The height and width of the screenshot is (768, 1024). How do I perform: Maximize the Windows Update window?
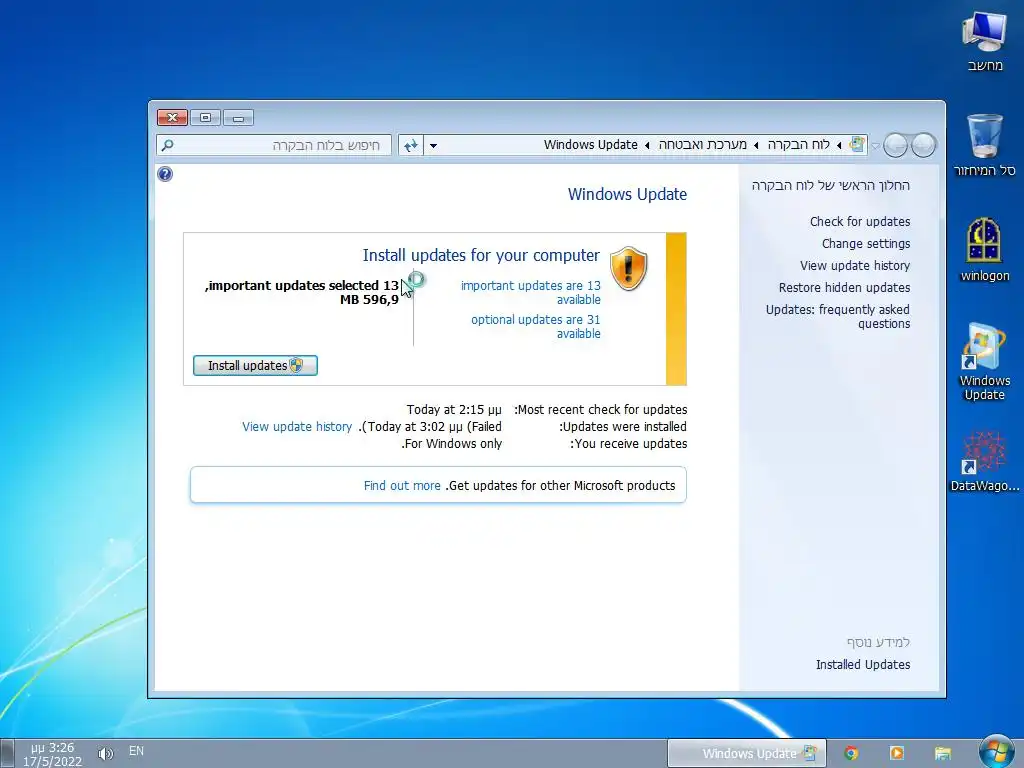click(x=205, y=118)
